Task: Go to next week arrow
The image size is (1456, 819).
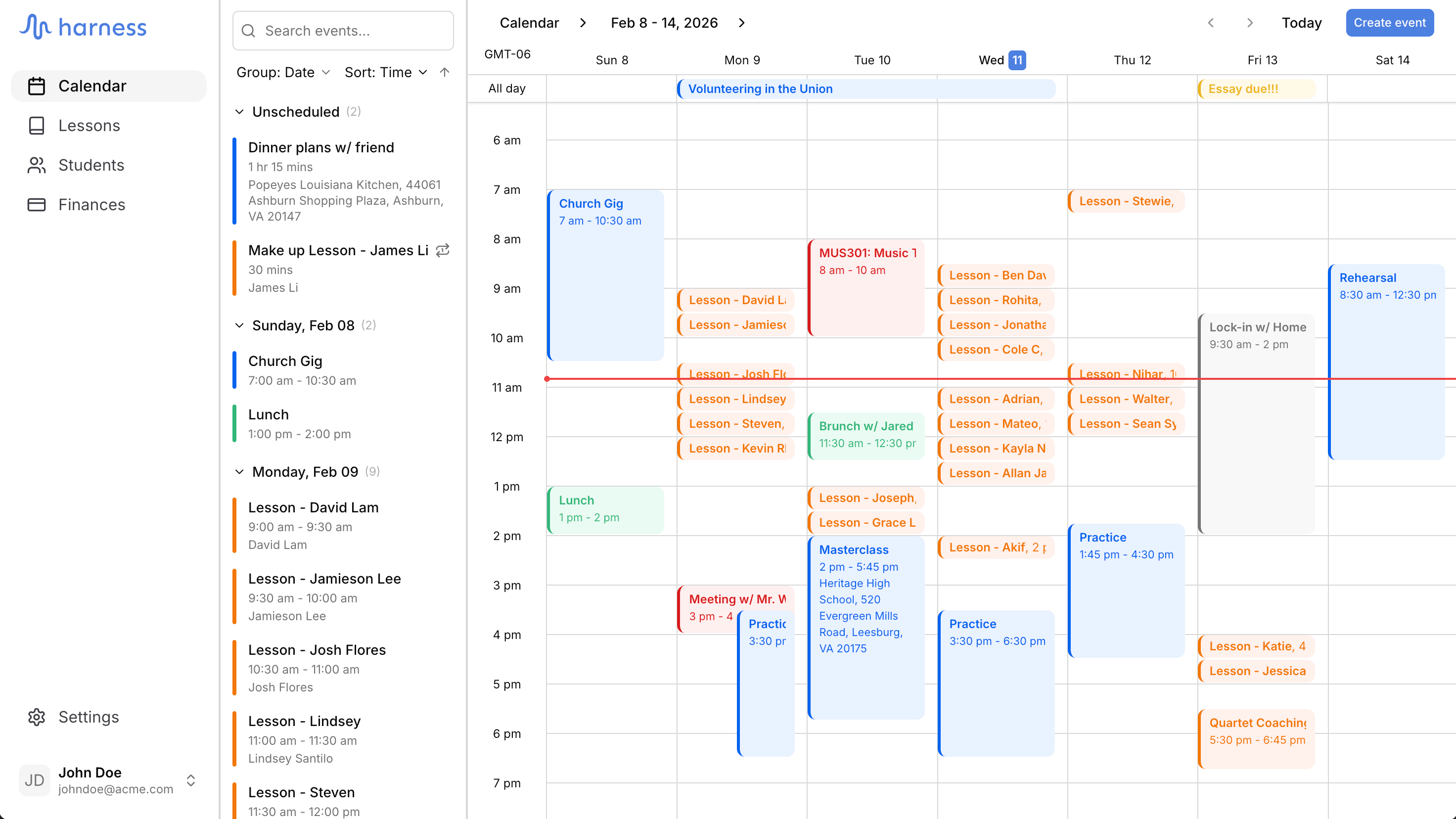Action: coord(1250,23)
